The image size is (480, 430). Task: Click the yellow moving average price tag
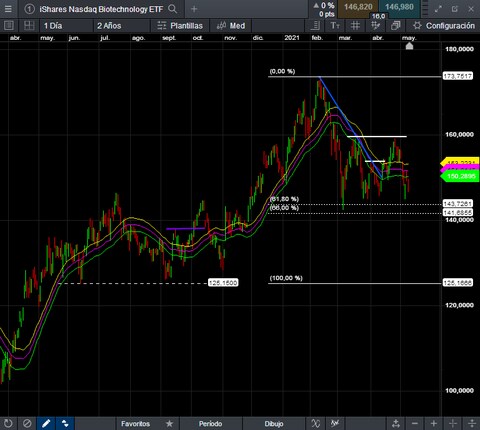click(x=461, y=162)
